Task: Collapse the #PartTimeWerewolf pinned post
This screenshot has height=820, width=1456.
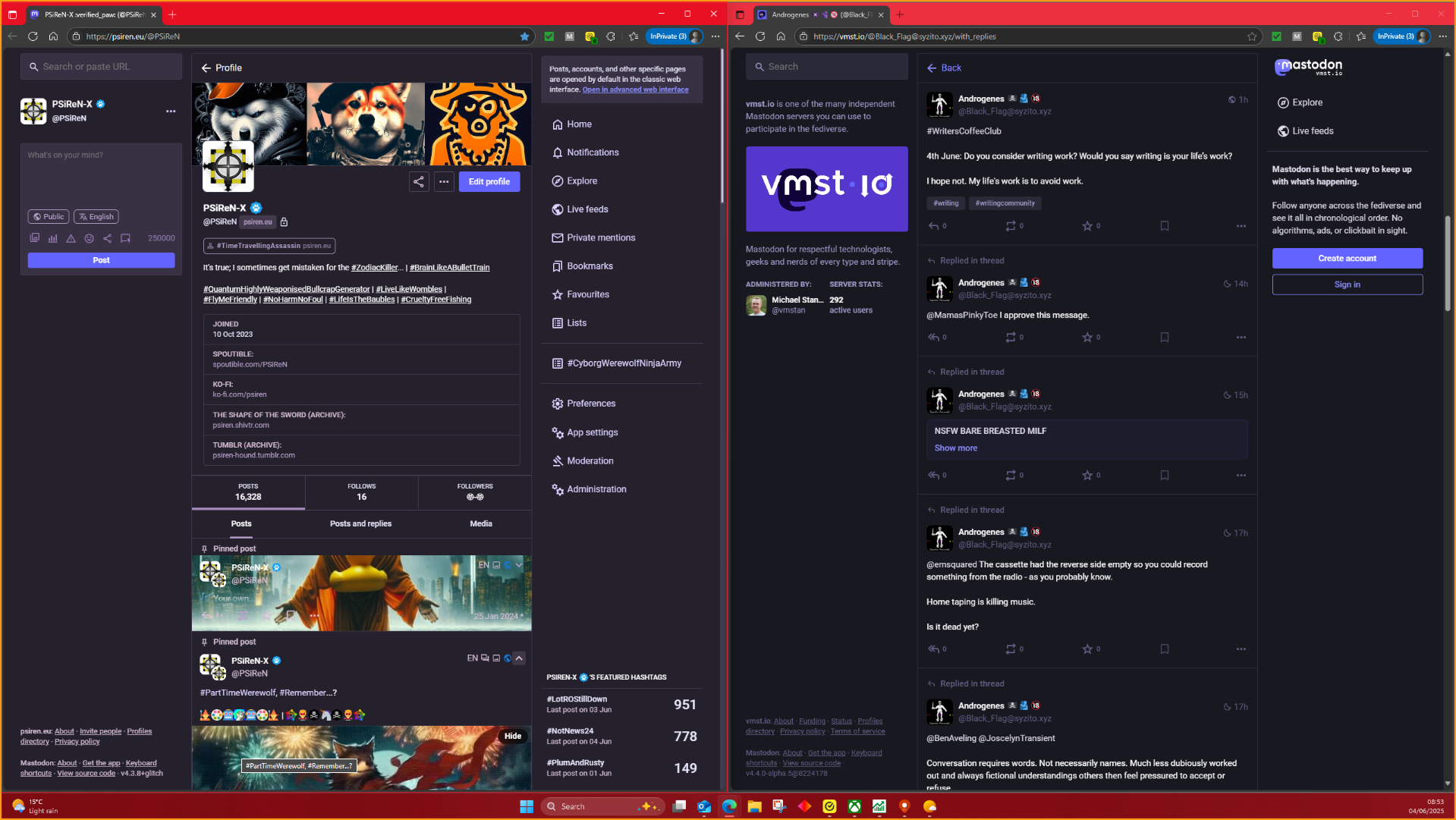Action: pos(519,658)
